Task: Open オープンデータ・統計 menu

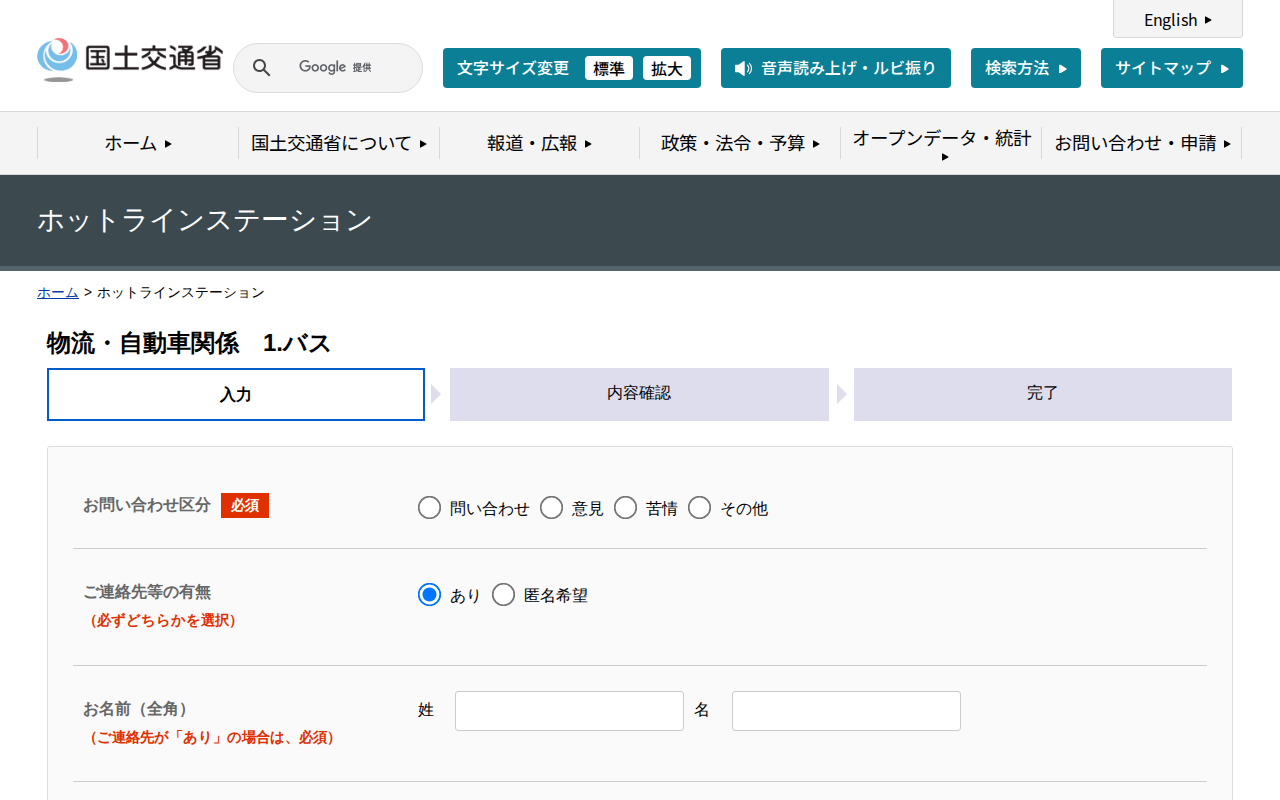Action: [941, 143]
